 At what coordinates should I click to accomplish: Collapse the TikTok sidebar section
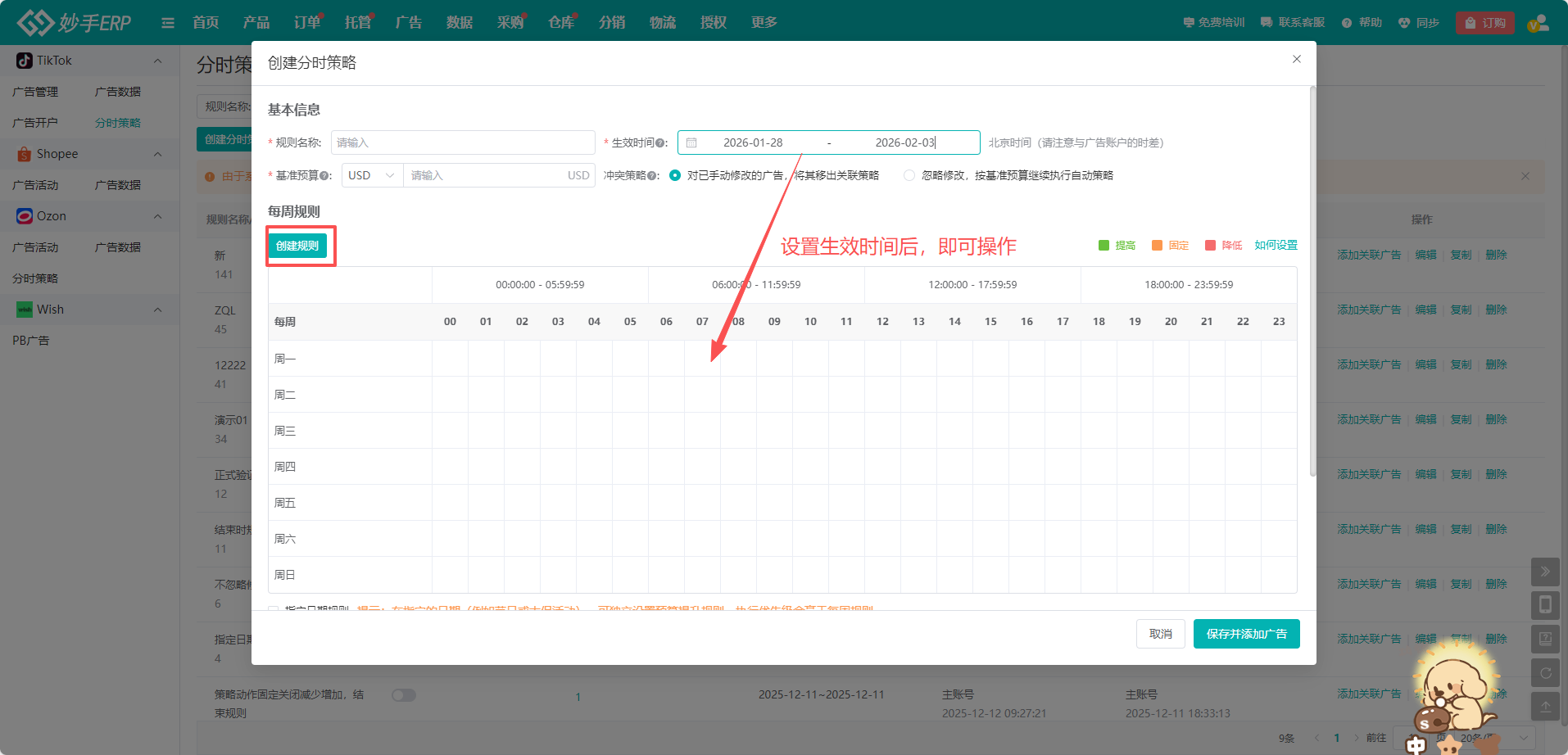(157, 61)
